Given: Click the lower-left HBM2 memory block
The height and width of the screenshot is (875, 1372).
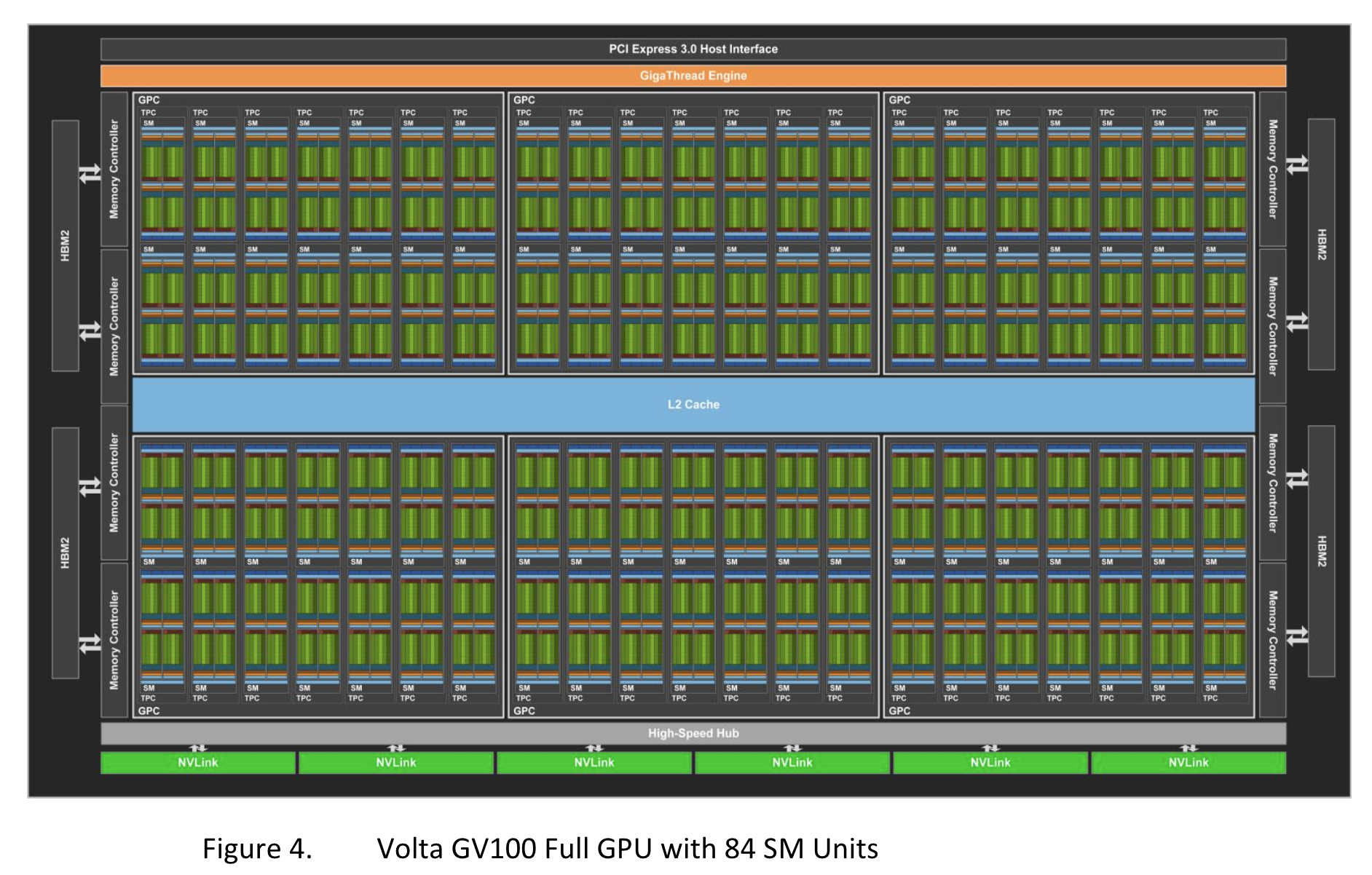Looking at the screenshot, I should coord(66,553).
